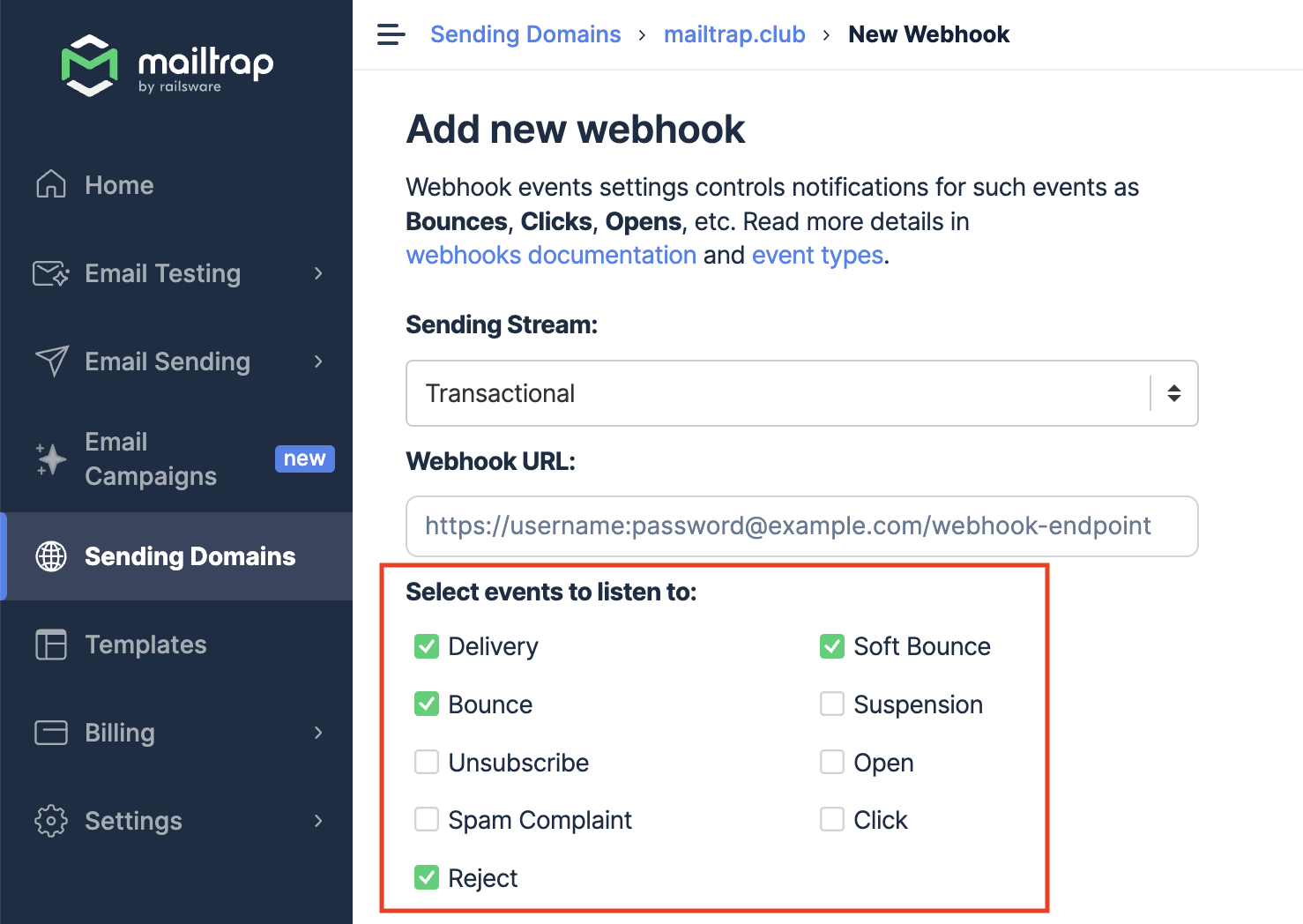
Task: Click the Settings gear icon
Action: coord(51,821)
